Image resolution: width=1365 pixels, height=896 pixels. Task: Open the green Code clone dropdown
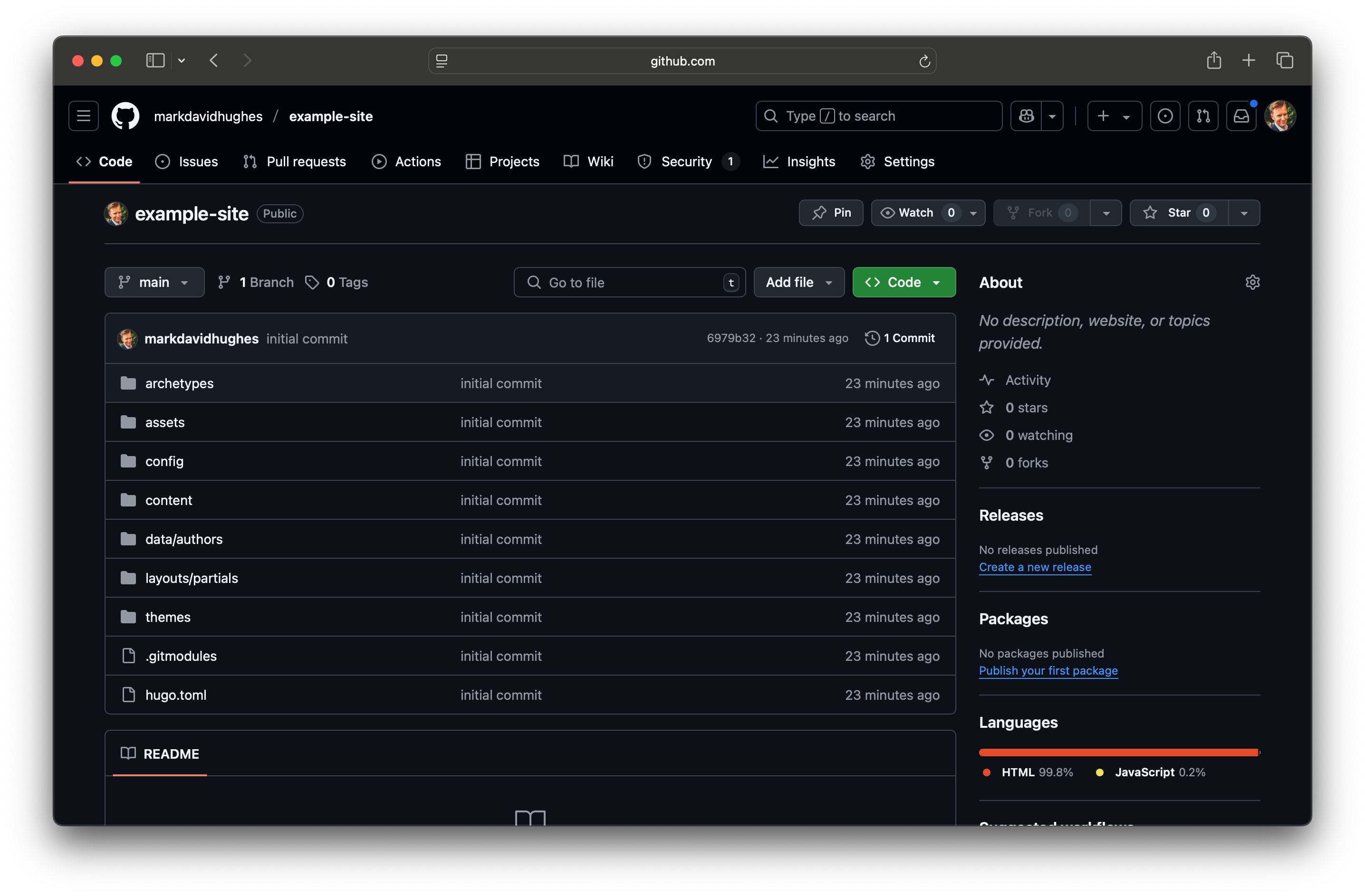[x=904, y=282]
